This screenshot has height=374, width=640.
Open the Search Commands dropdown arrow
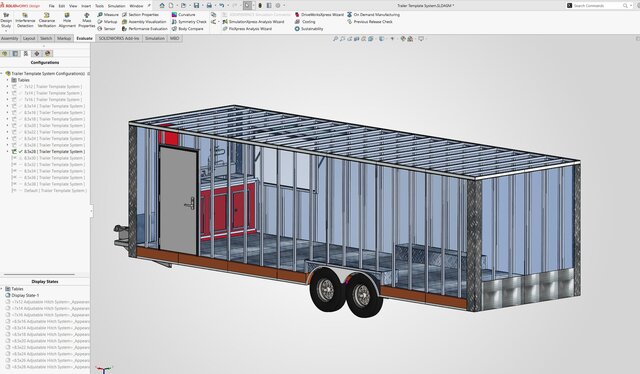(631, 6)
